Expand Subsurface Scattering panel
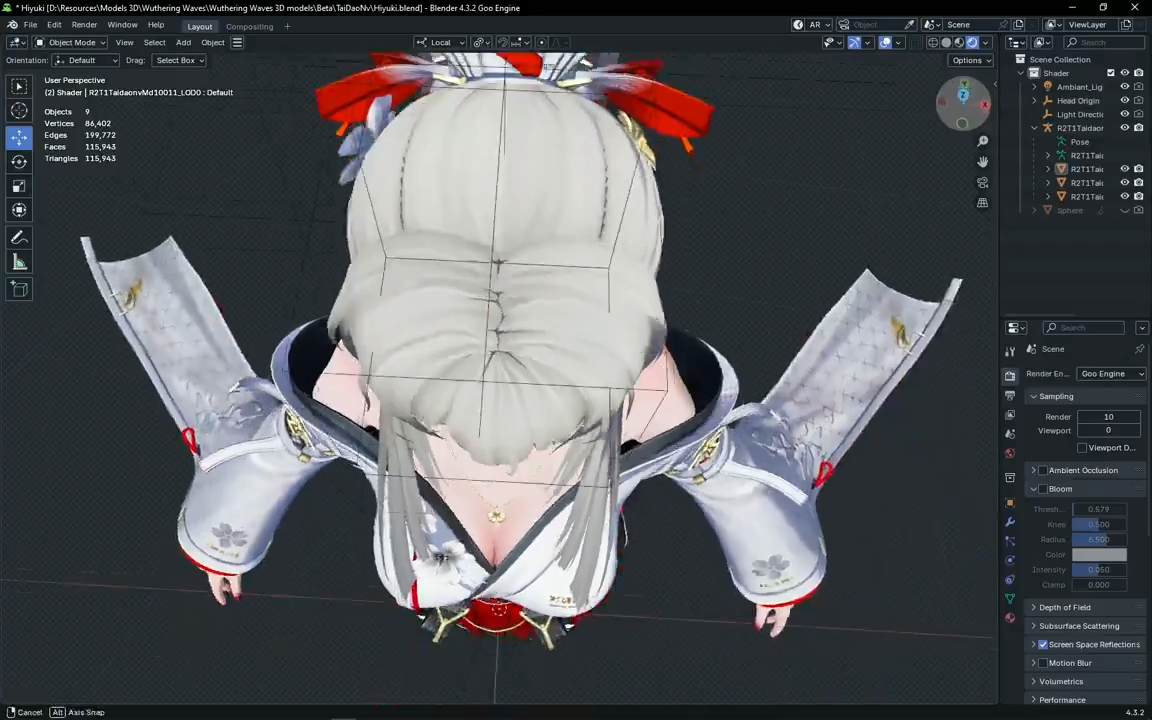 (1078, 626)
